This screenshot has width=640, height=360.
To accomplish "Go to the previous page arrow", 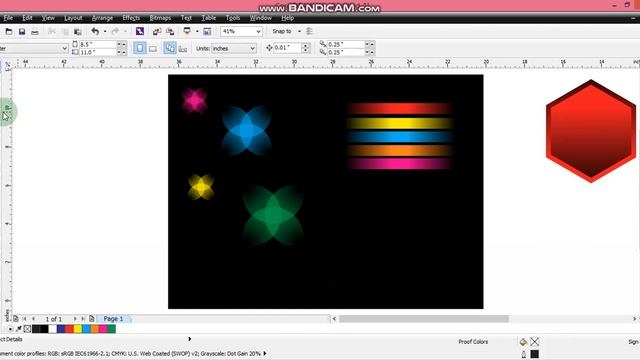I will click(x=33, y=318).
